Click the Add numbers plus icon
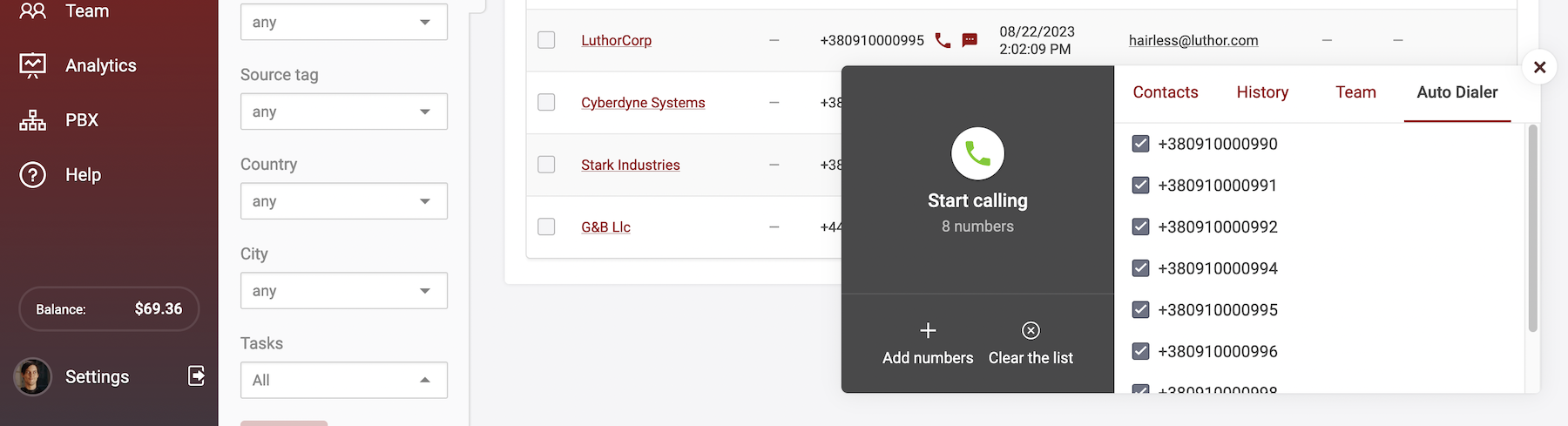This screenshot has width=1568, height=426. (928, 331)
